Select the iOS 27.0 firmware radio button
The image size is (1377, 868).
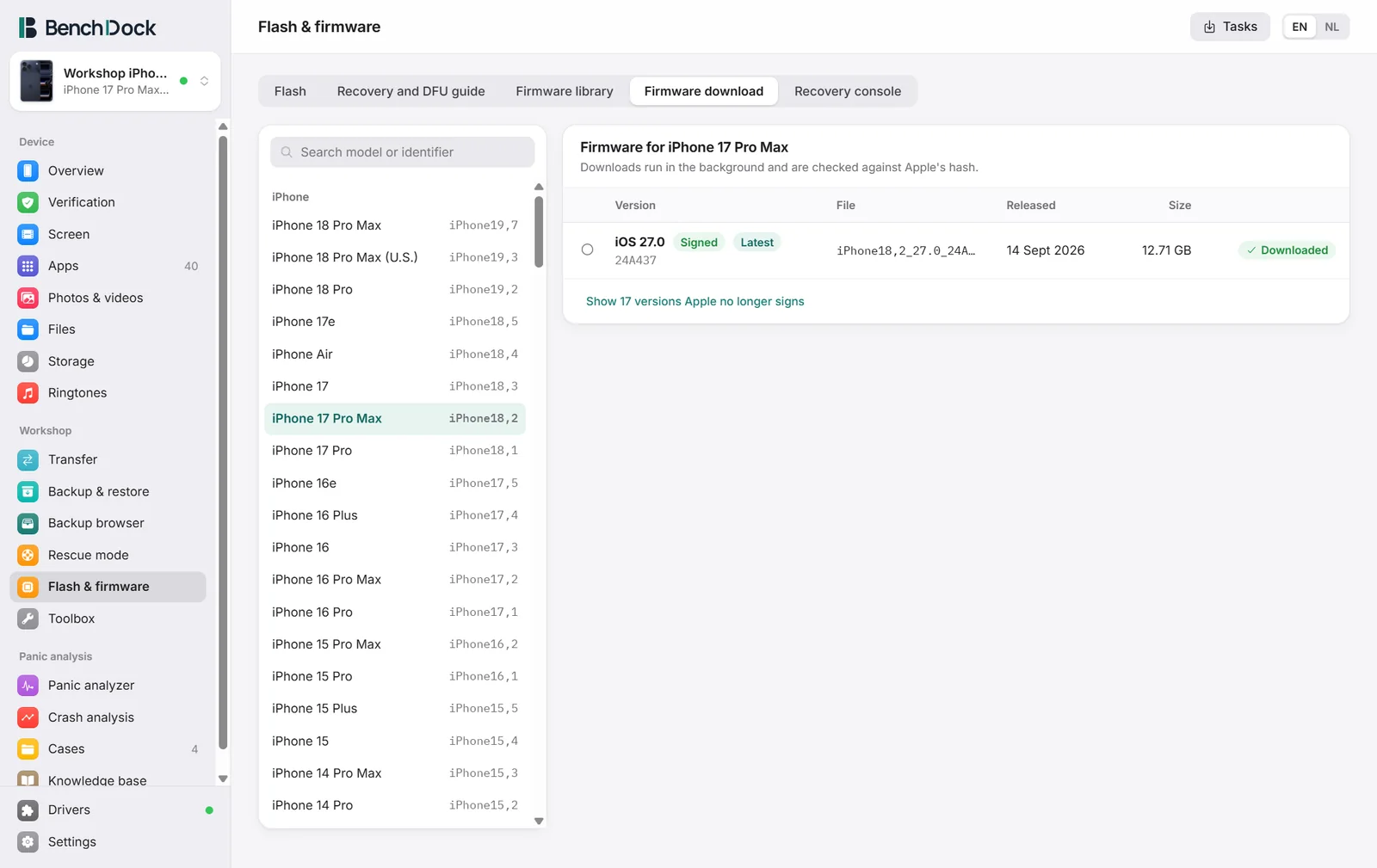click(x=587, y=249)
